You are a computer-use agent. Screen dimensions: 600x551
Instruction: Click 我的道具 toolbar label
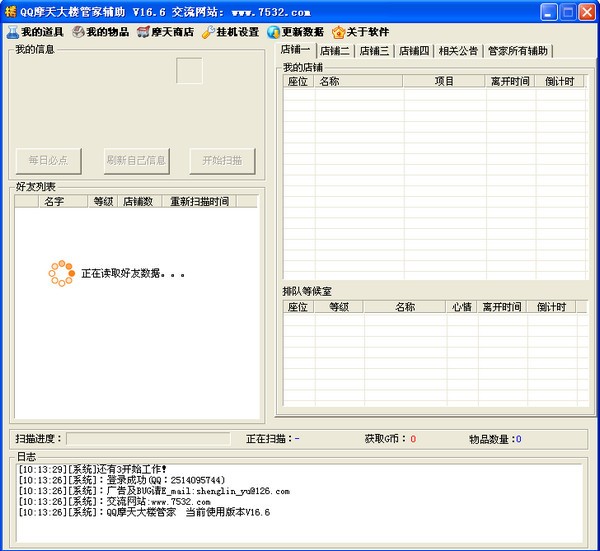tap(42, 32)
